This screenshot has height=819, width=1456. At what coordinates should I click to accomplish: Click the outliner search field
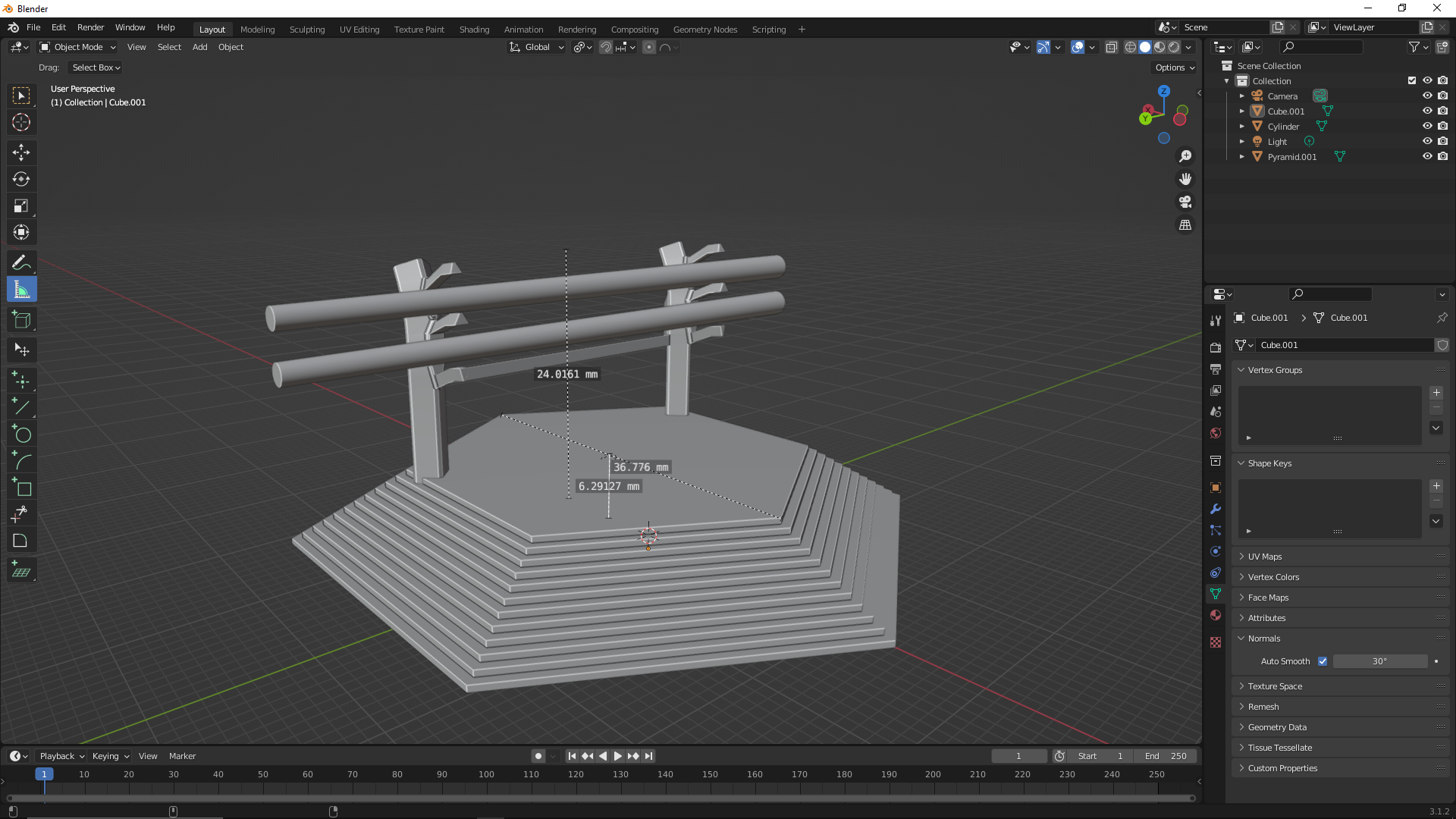[1320, 47]
